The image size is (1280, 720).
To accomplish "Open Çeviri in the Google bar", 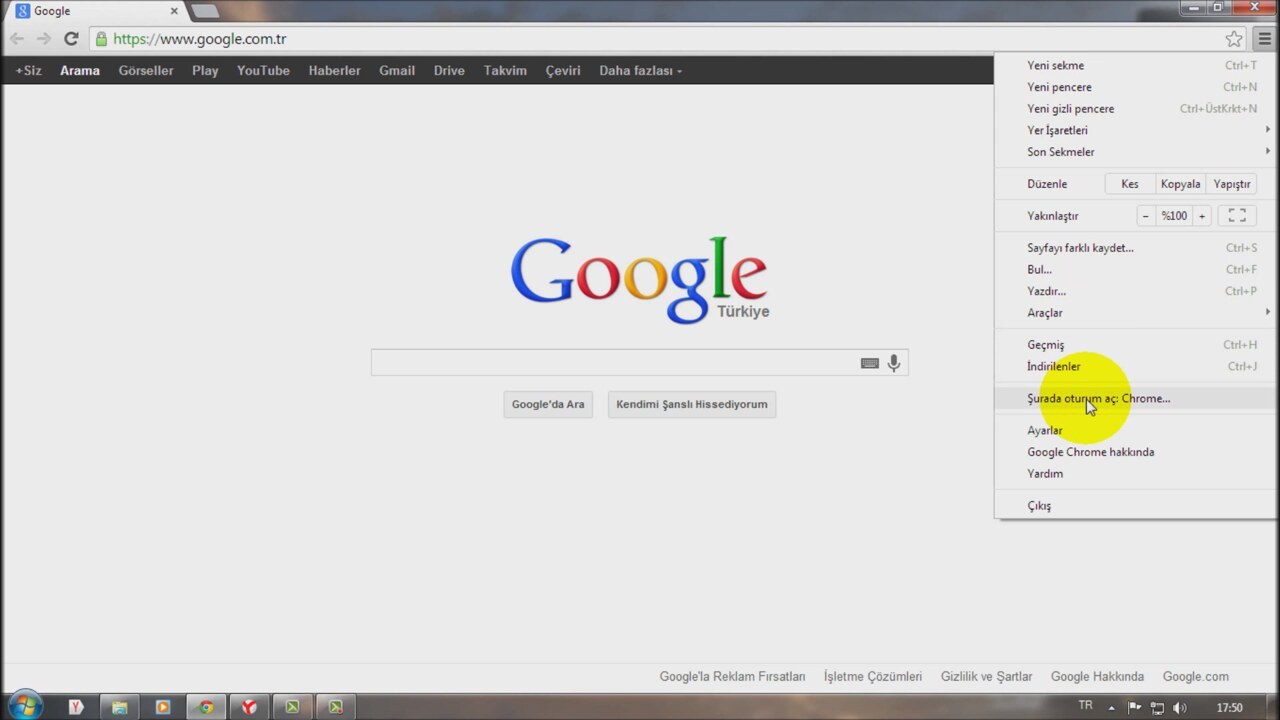I will point(563,71).
